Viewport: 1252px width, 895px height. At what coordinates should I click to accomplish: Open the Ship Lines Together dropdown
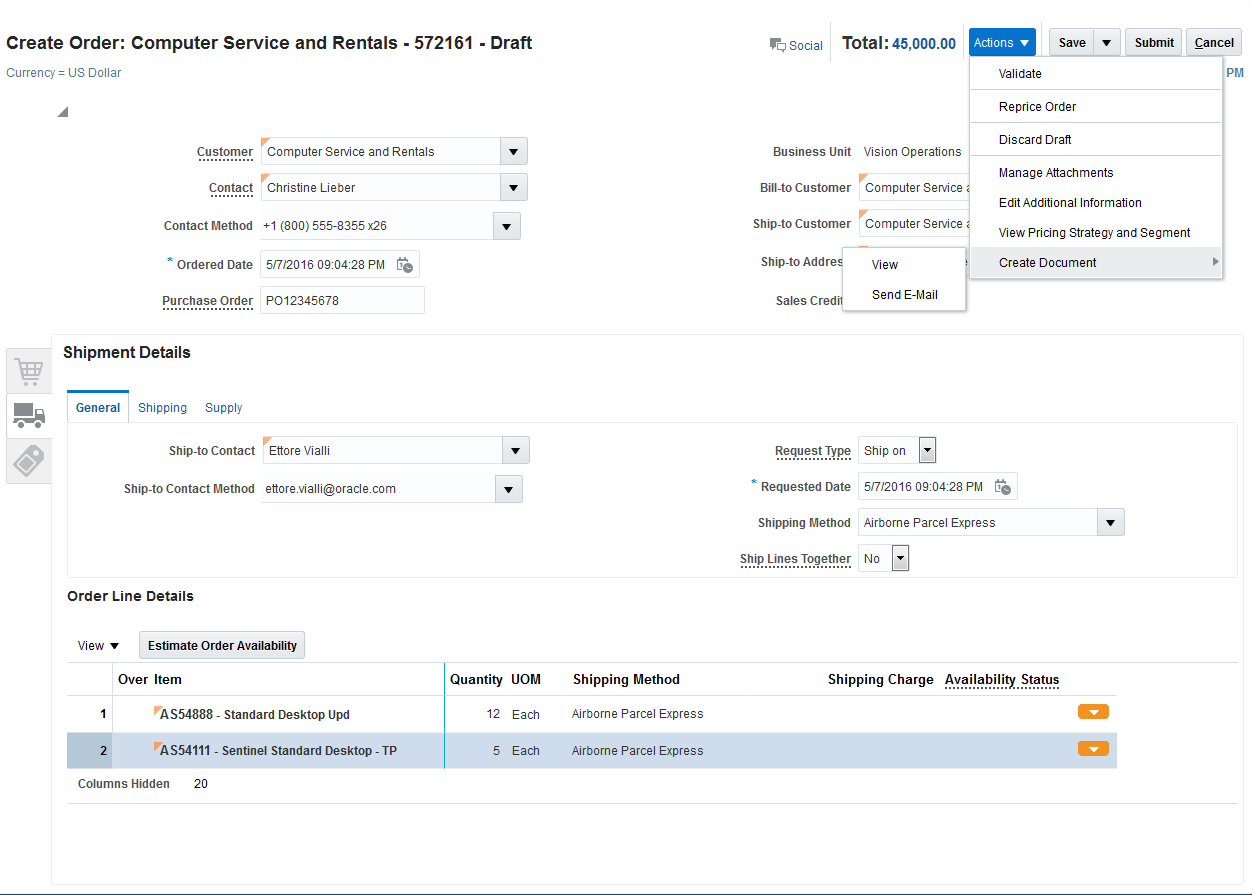tap(900, 559)
